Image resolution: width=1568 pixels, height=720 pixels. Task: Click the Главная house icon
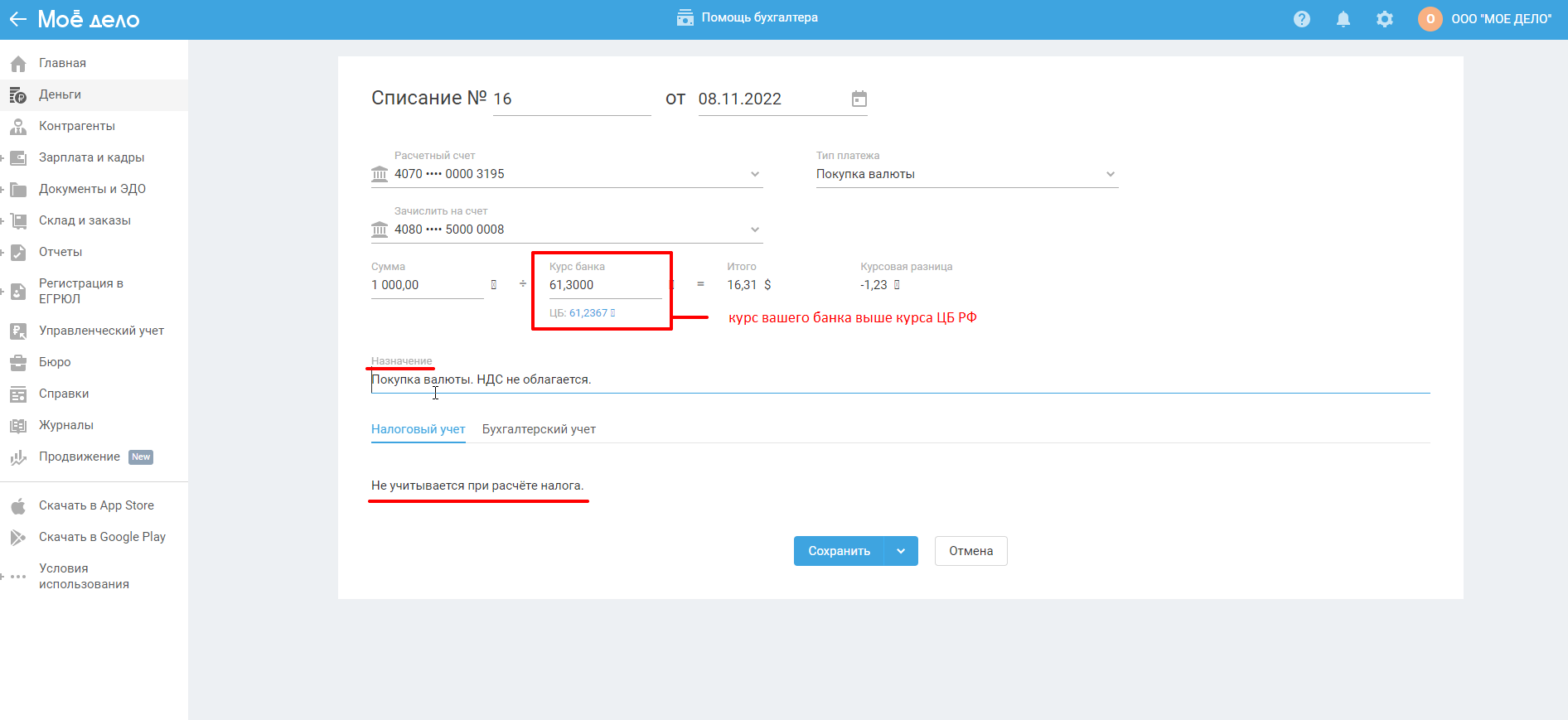pyautogui.click(x=18, y=64)
